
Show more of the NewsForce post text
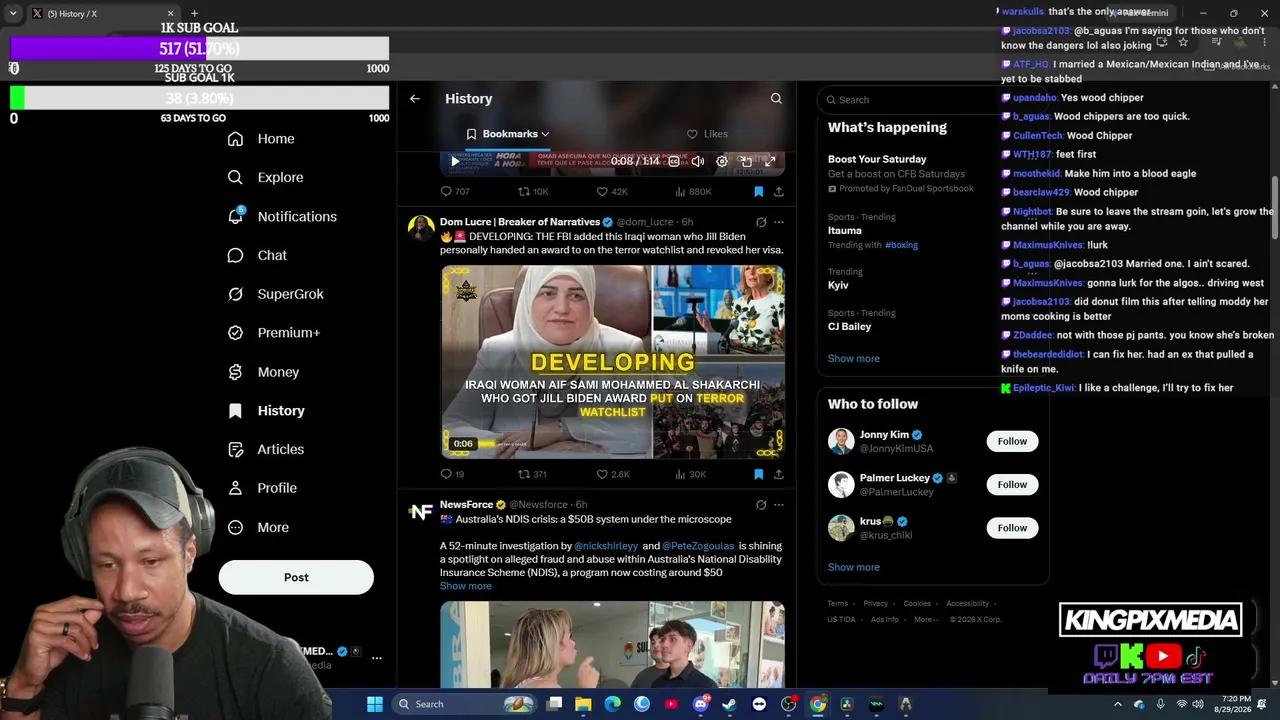click(x=466, y=586)
